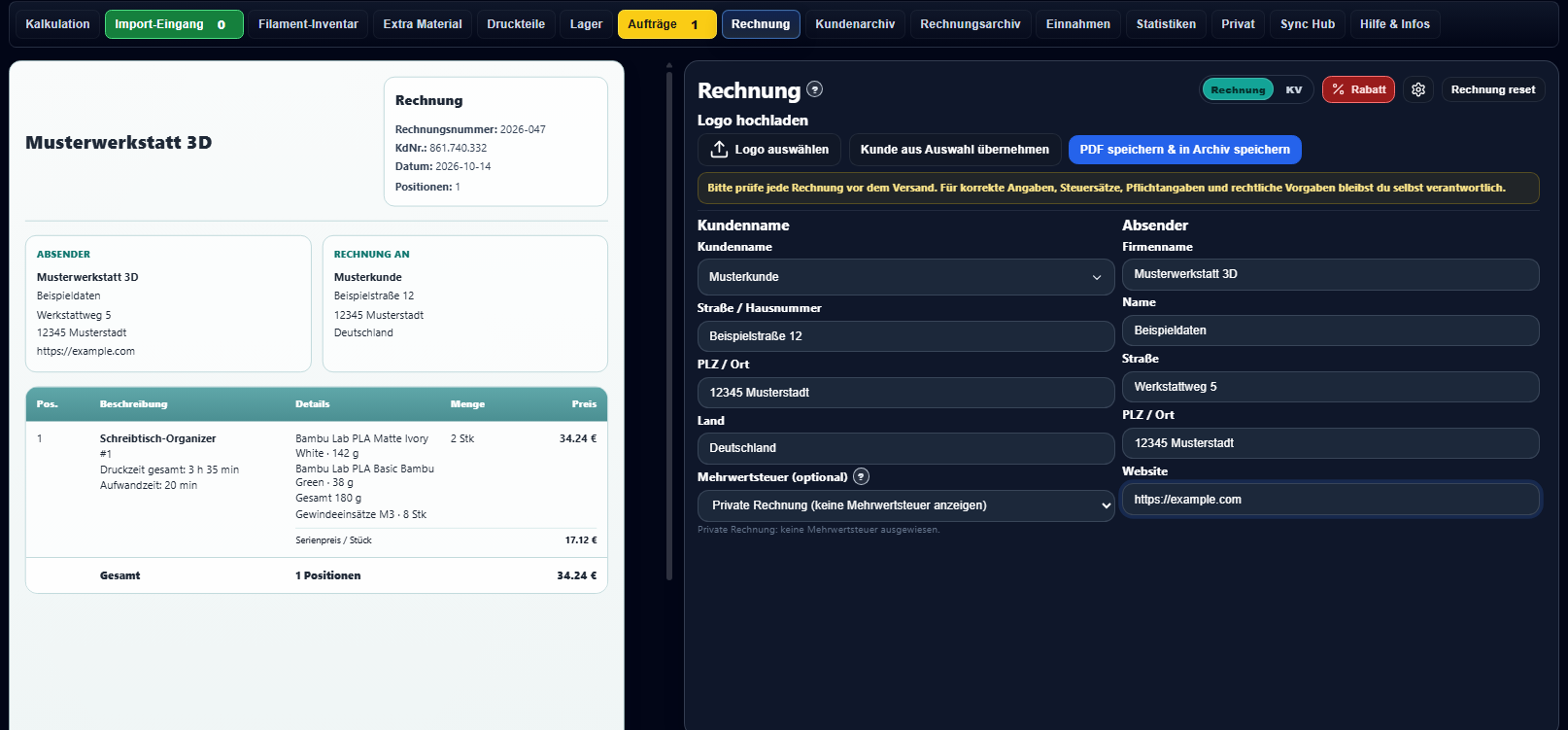1568x730 pixels.
Task: Focus the Straße / Hausnummer field for the customer
Action: coord(905,336)
